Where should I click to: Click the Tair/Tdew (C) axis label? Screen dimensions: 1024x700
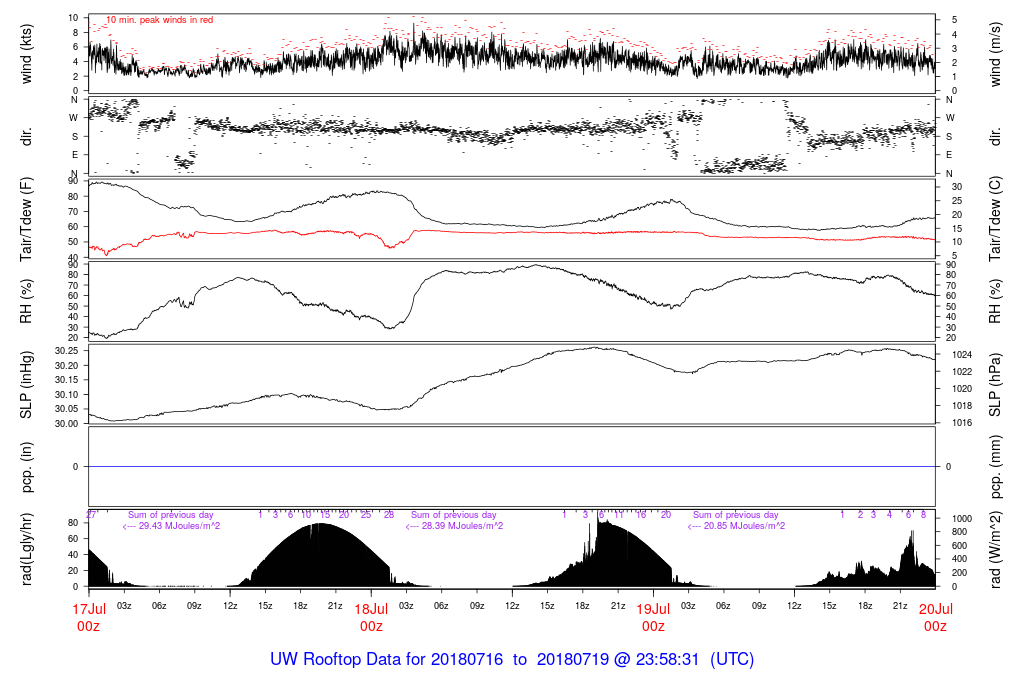[996, 219]
